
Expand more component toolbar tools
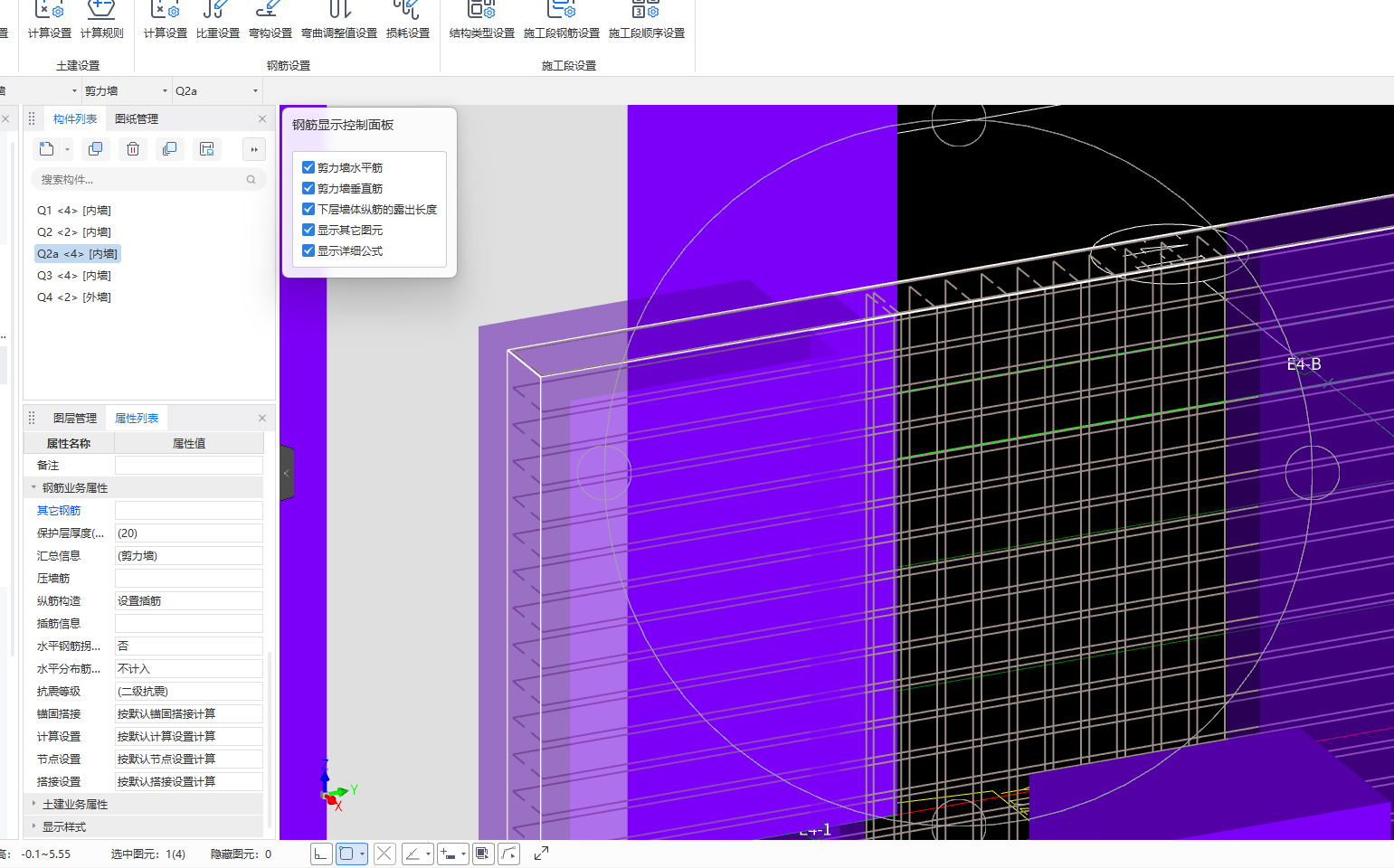pyautogui.click(x=254, y=149)
